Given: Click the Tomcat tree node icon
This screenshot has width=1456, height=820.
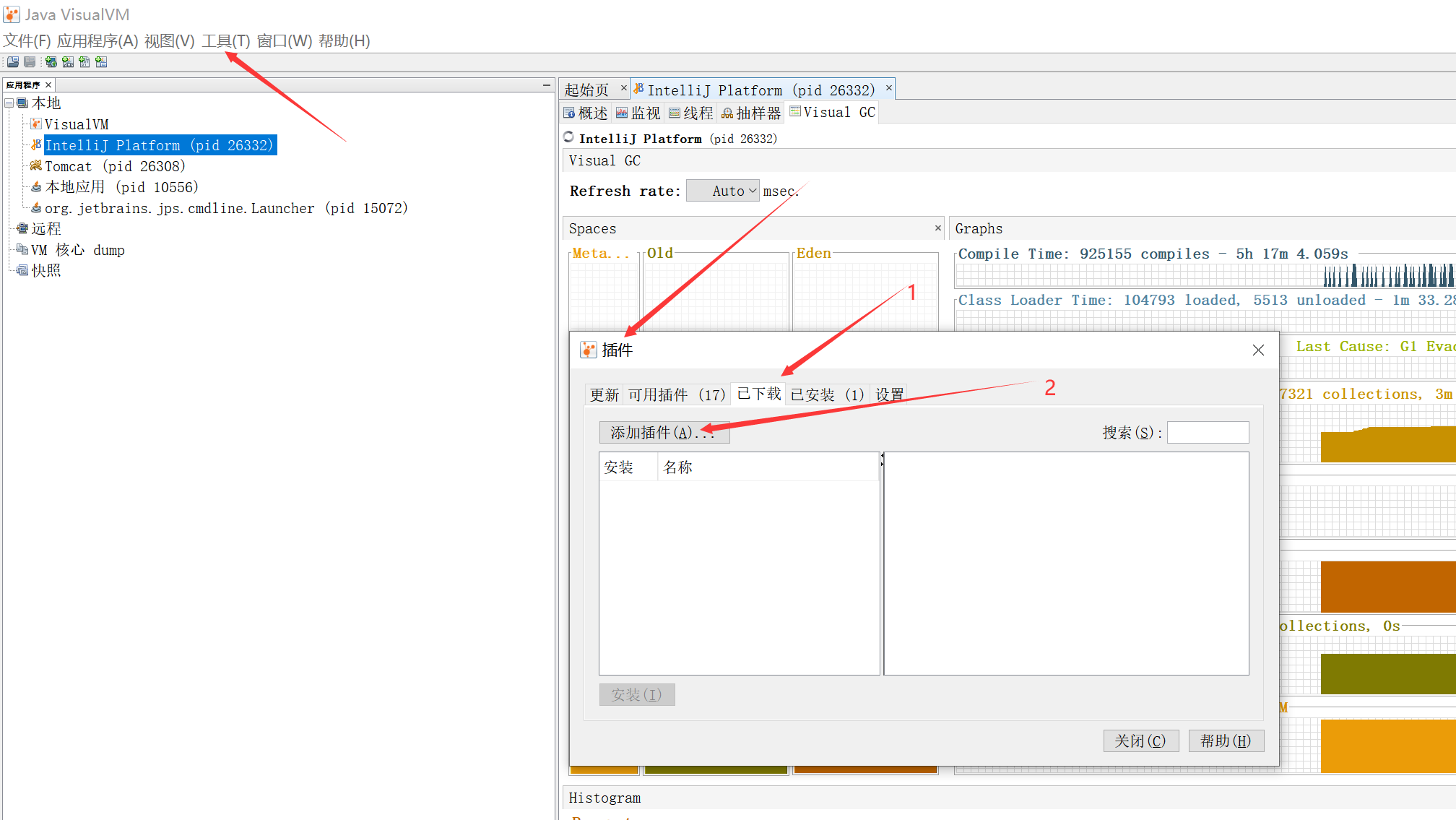Looking at the screenshot, I should (x=36, y=166).
